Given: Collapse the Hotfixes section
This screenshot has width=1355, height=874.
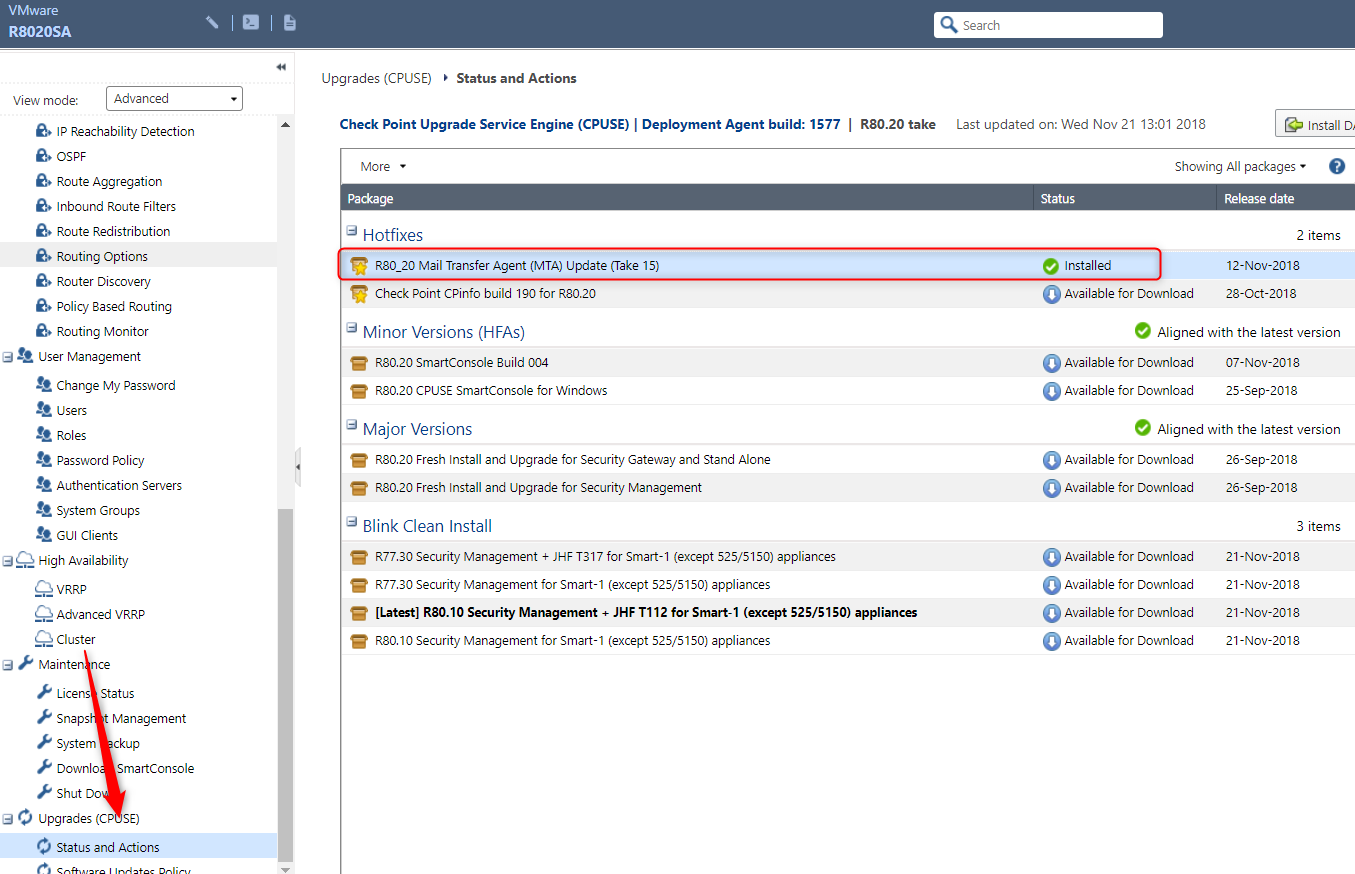Looking at the screenshot, I should pyautogui.click(x=352, y=231).
